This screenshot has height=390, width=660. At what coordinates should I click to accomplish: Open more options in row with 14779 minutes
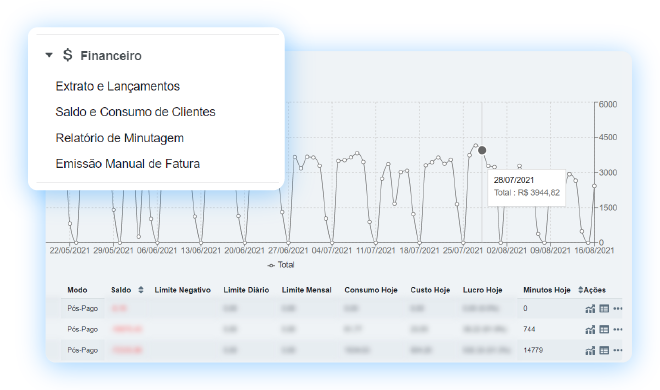point(617,350)
